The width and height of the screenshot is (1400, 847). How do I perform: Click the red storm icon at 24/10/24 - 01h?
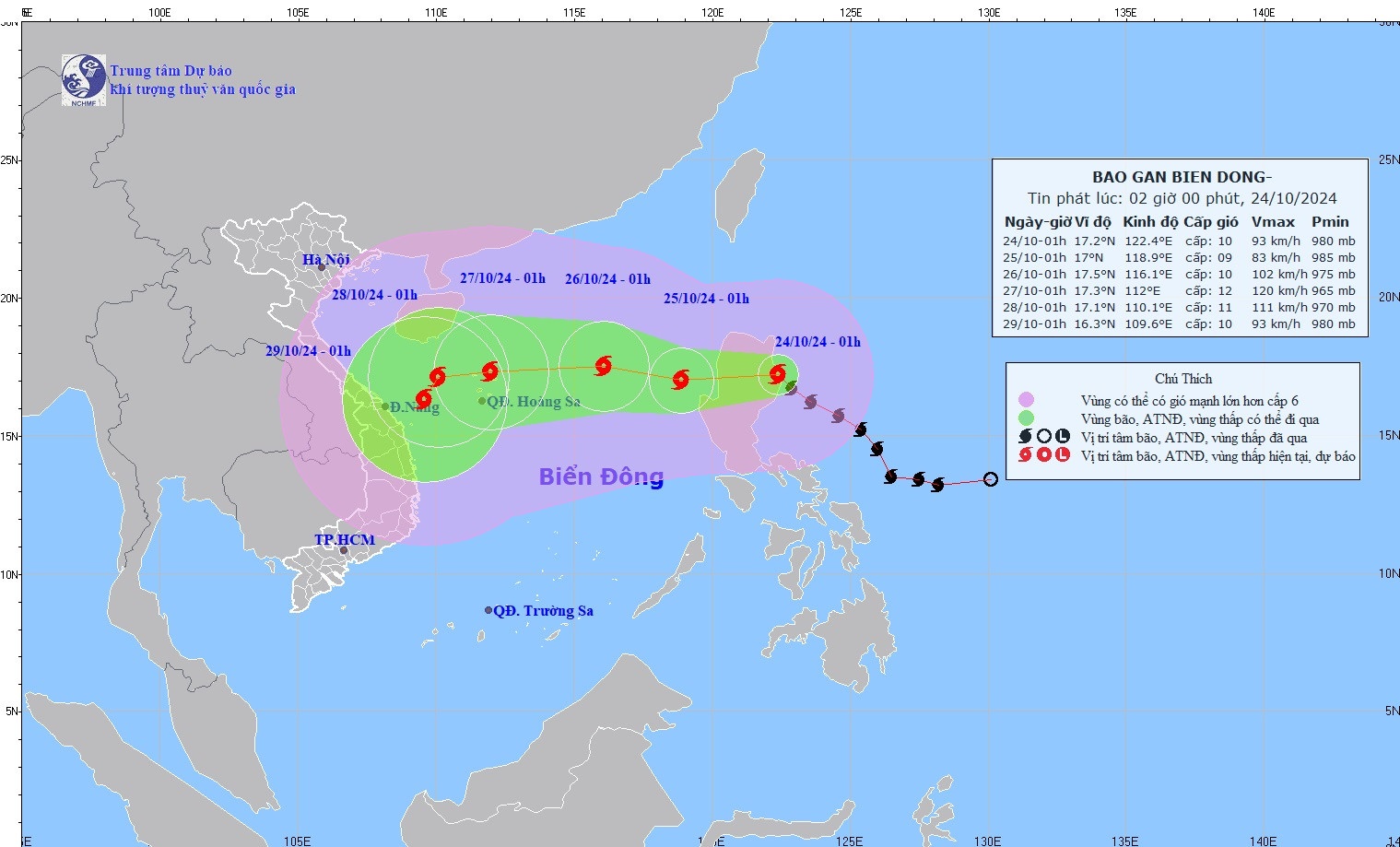[777, 373]
